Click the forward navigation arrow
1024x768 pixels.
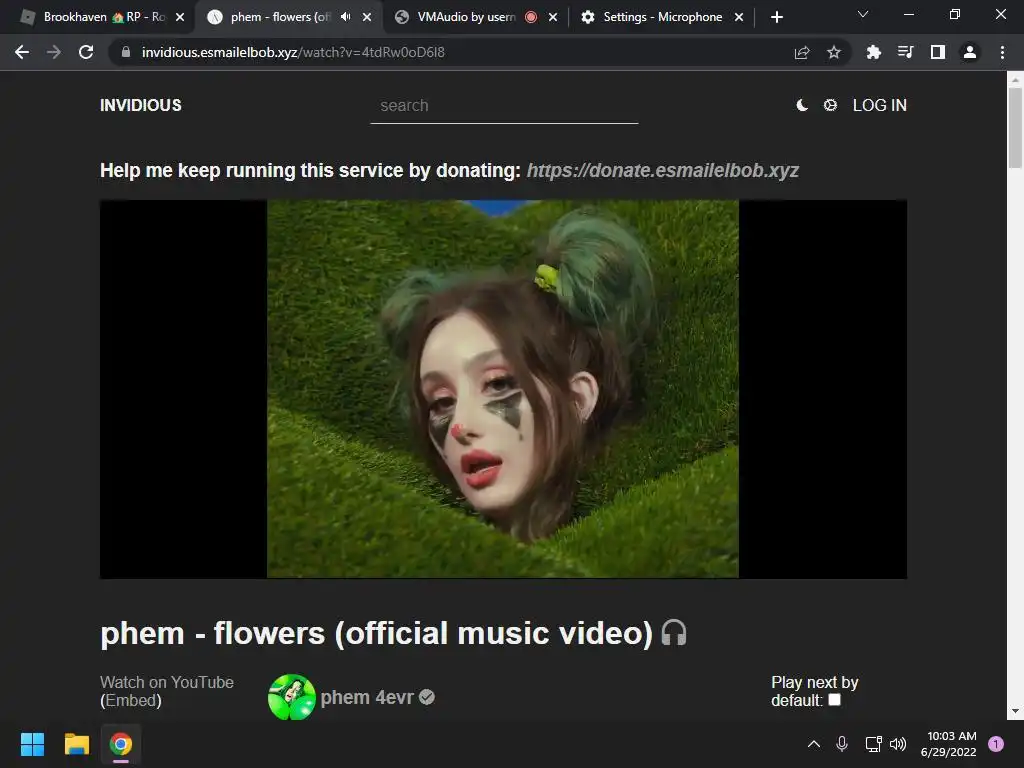tap(54, 52)
